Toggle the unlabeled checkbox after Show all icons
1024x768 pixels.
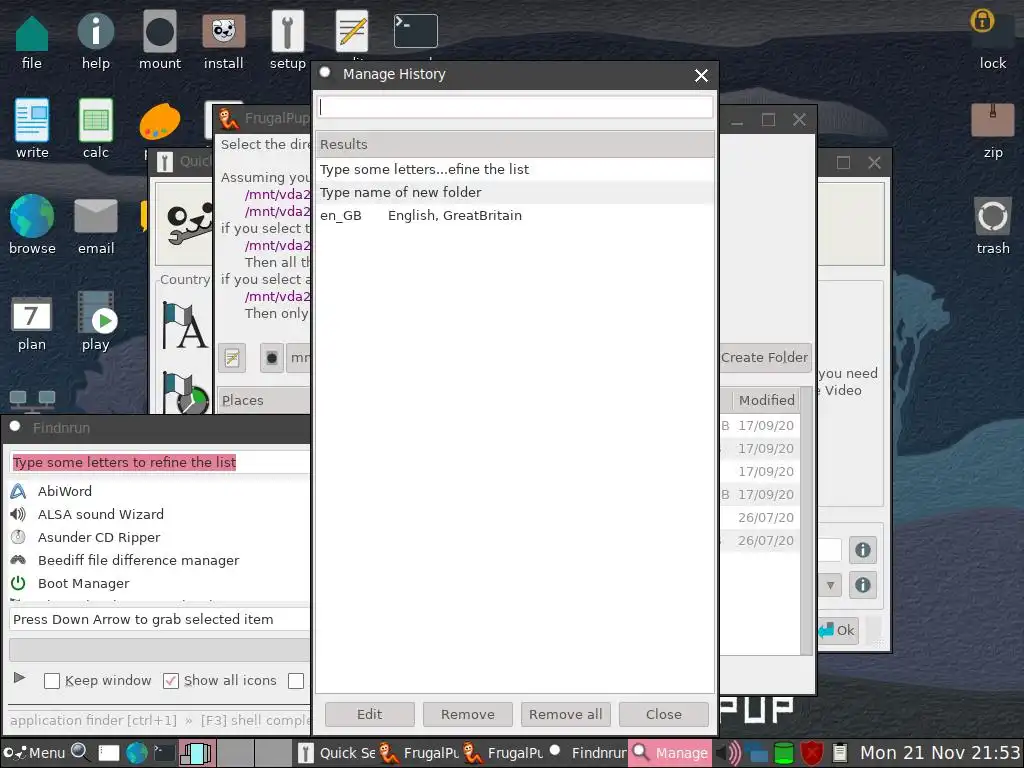click(x=296, y=681)
